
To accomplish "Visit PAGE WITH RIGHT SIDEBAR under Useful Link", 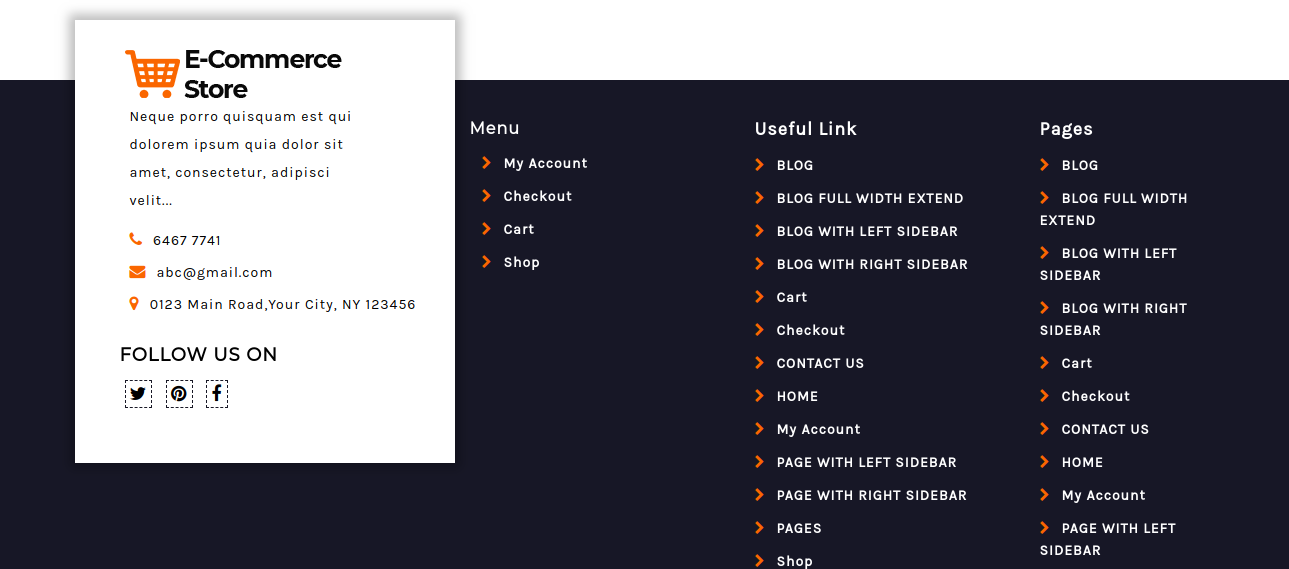I will (x=871, y=495).
